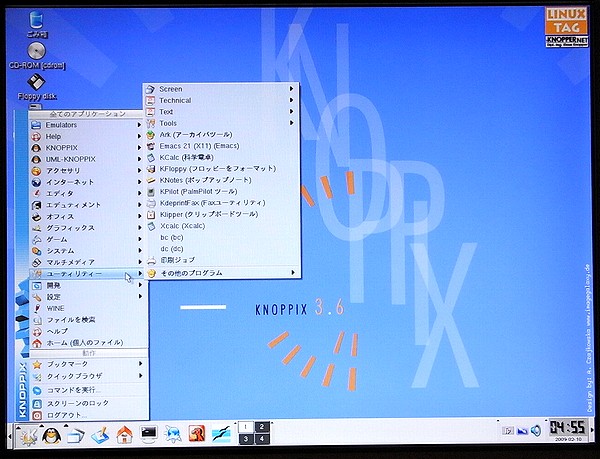Open the エディタ submenu
Image resolution: width=600 pixels, height=459 pixels.
87,194
